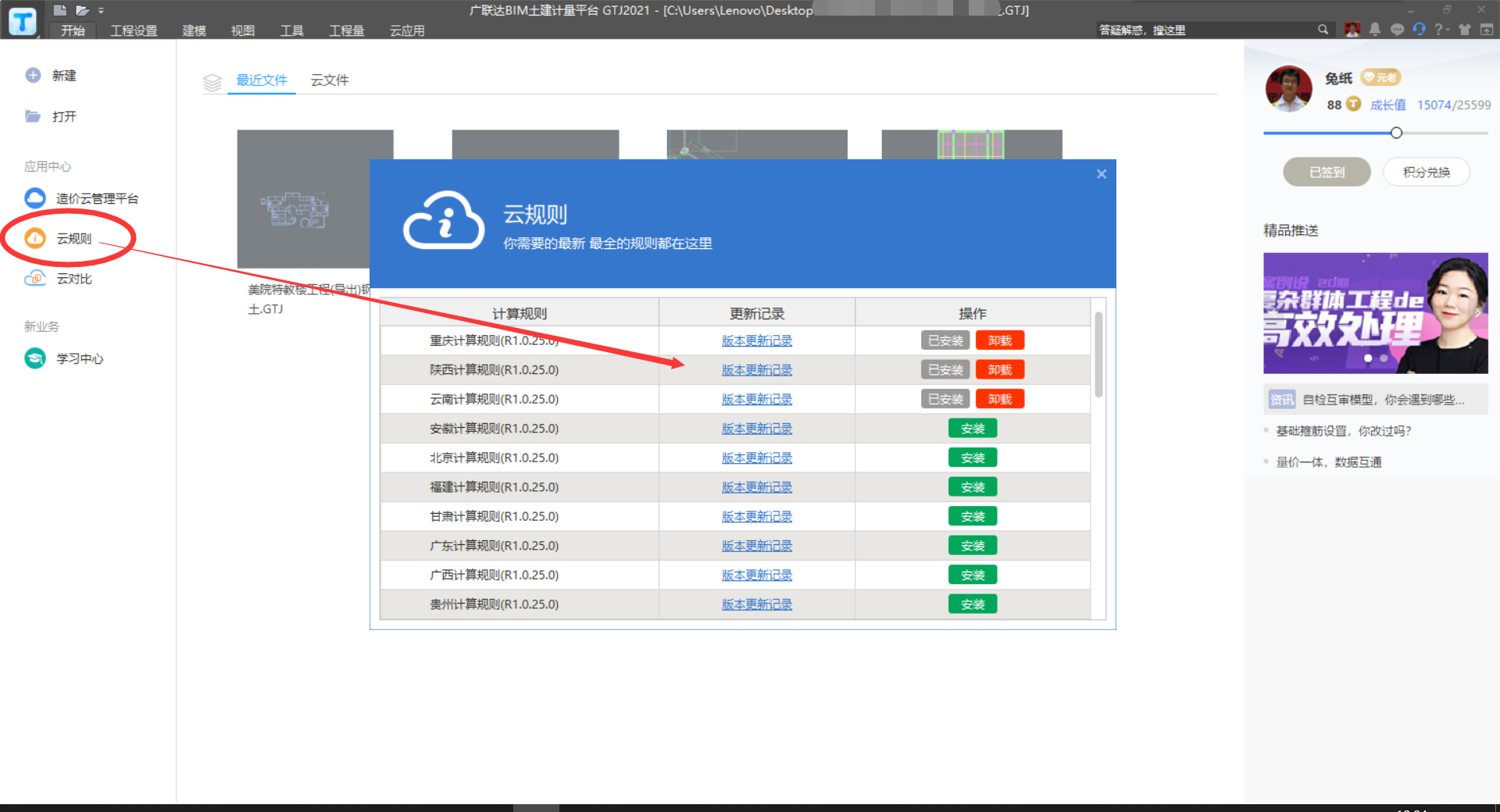Open 版本更新记录 link for 北京计算规则
1500x812 pixels.
pos(756,458)
